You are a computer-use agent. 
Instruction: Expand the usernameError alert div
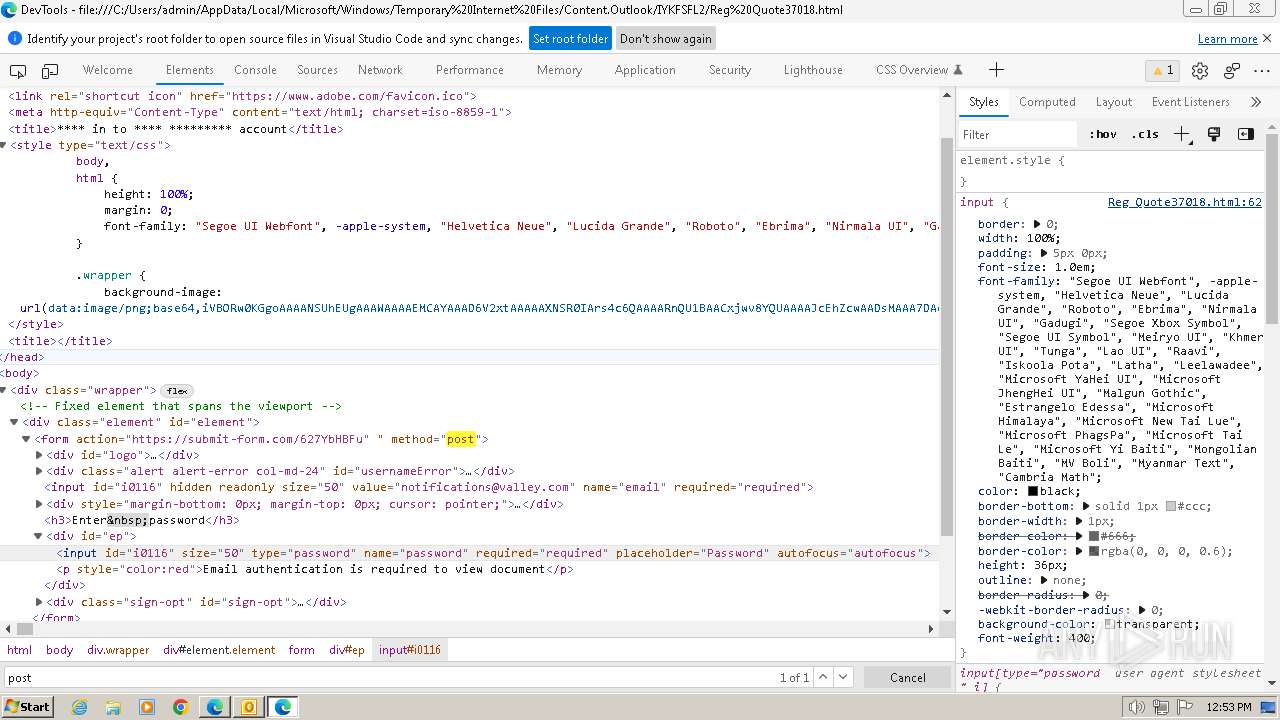39,471
